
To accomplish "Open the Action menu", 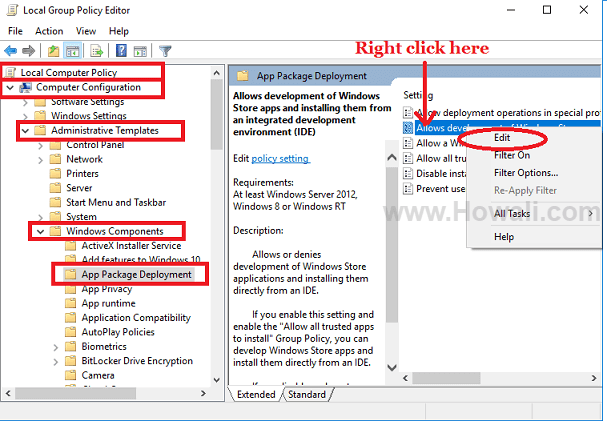I will click(x=49, y=31).
